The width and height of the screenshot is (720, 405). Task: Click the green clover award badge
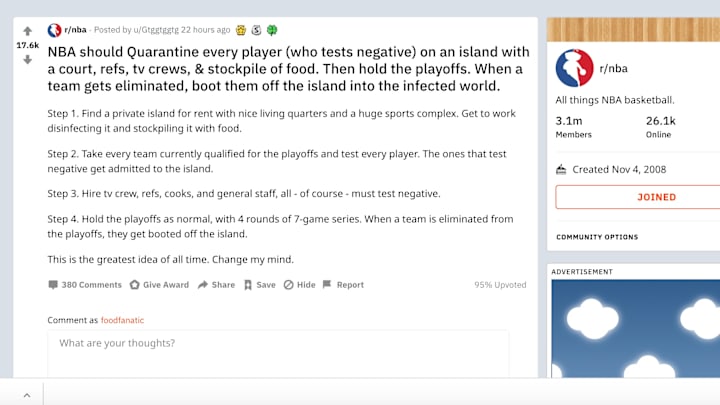click(272, 30)
